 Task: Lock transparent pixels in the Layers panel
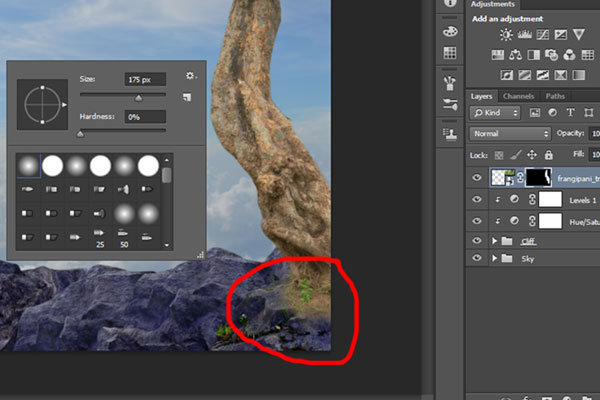(497, 154)
